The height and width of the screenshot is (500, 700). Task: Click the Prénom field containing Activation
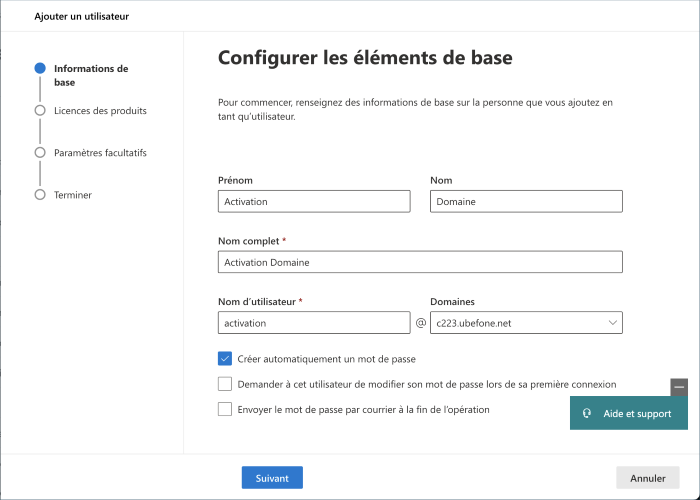pos(314,201)
